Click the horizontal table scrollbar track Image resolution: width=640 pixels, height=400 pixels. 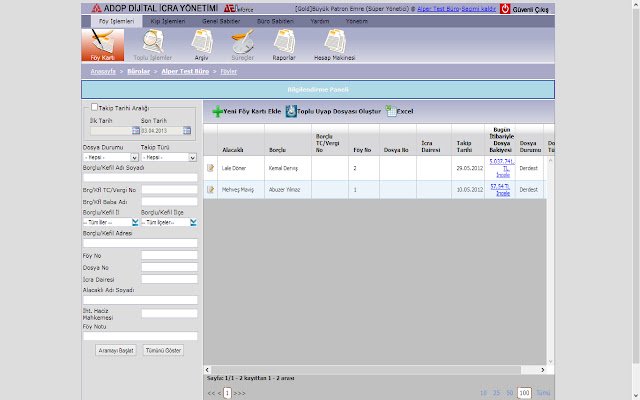coord(375,370)
